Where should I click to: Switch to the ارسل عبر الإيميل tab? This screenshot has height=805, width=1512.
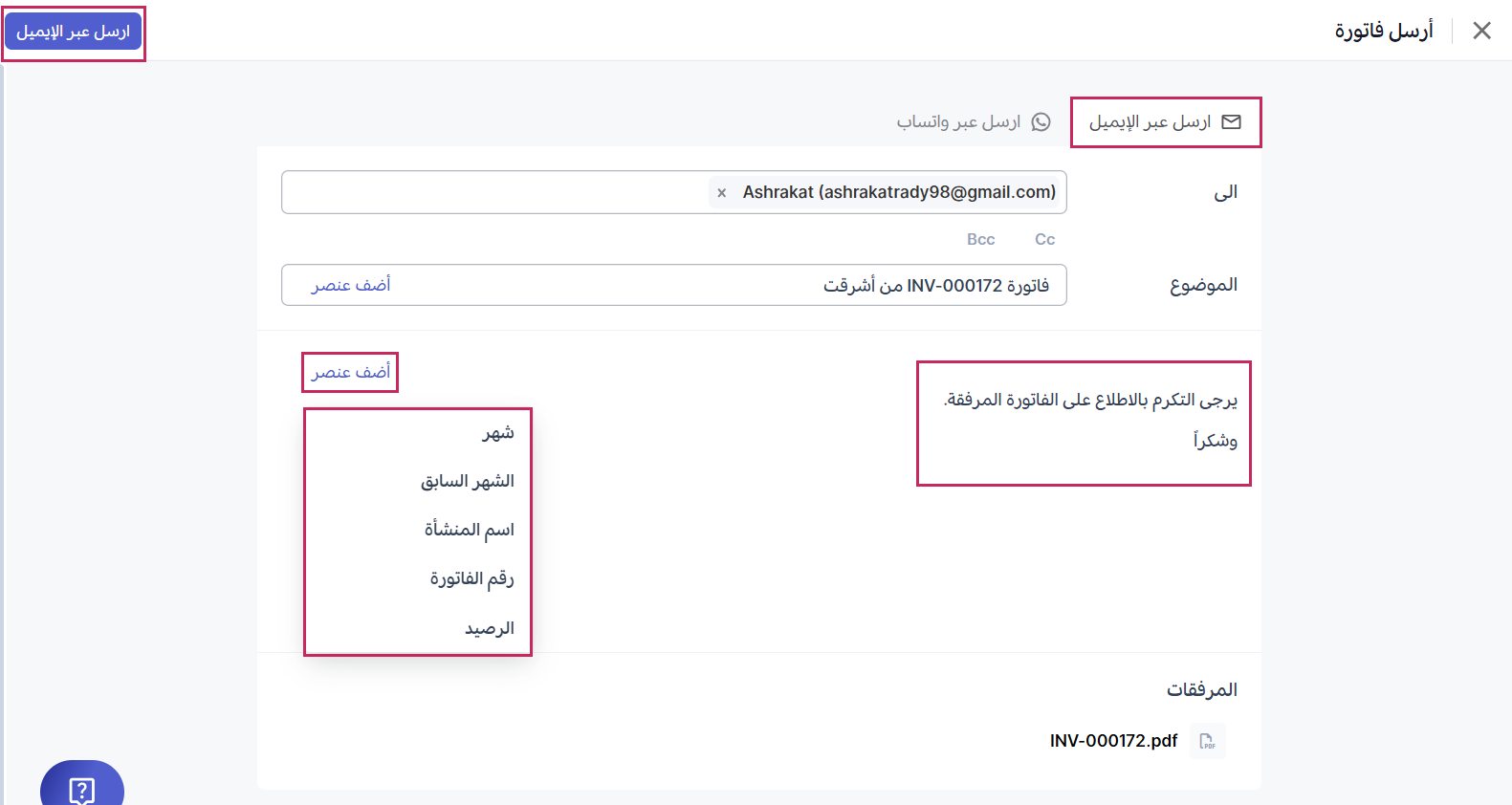1165,122
